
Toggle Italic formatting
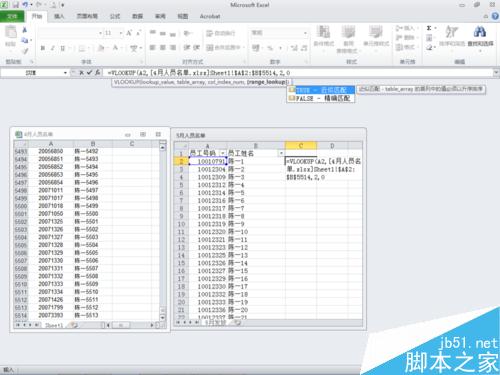click(53, 48)
